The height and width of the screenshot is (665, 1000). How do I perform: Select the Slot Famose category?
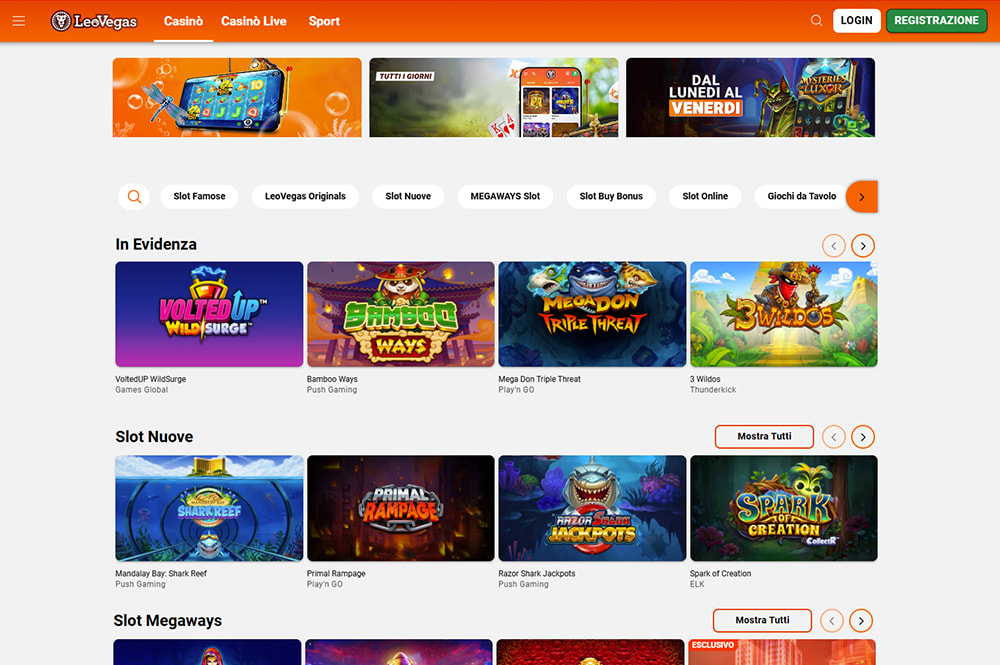point(199,196)
